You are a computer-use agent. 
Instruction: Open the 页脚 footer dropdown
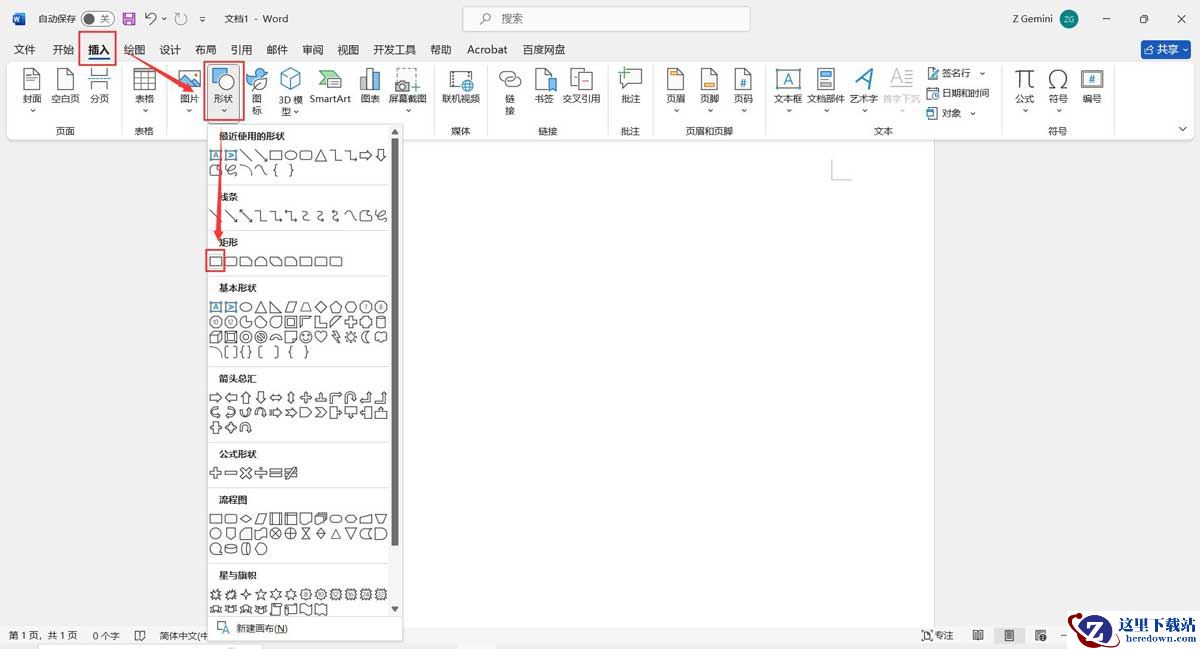tap(709, 91)
